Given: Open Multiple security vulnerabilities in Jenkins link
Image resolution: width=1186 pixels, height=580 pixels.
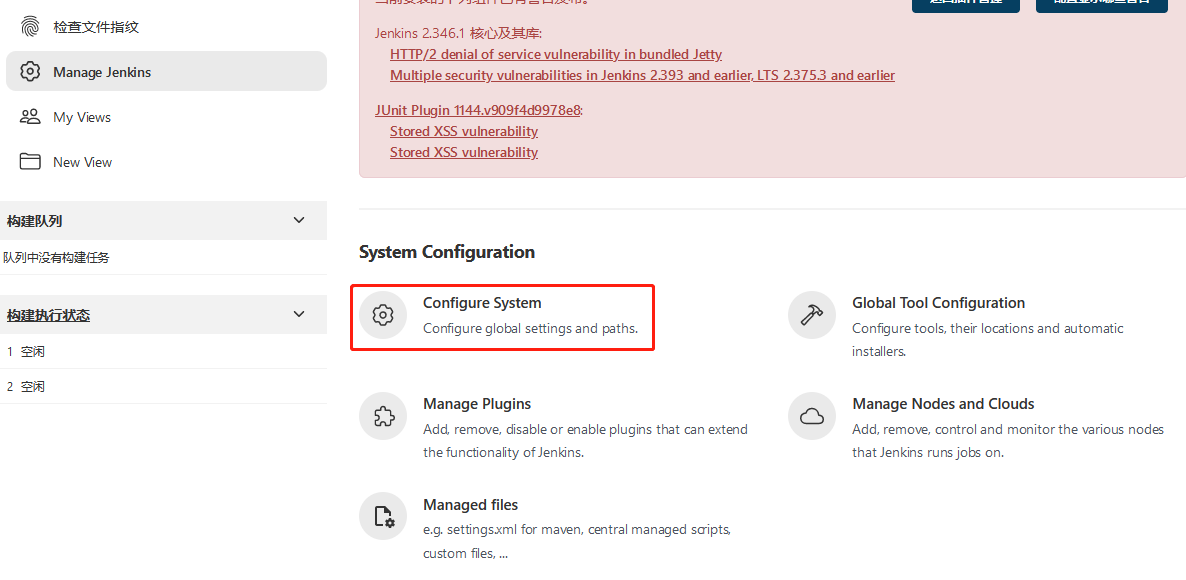Looking at the screenshot, I should tap(642, 76).
